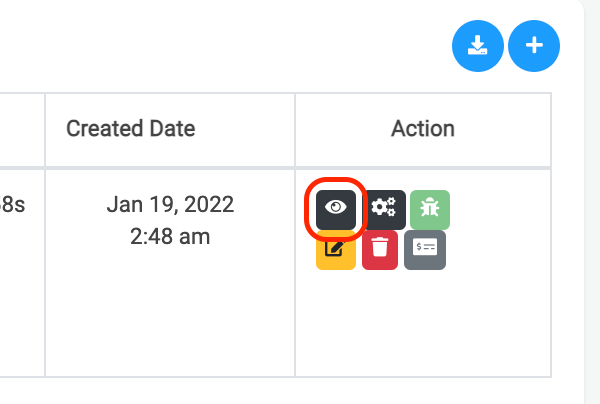Click blank area below the 8s text

pyautogui.click(x=22, y=300)
